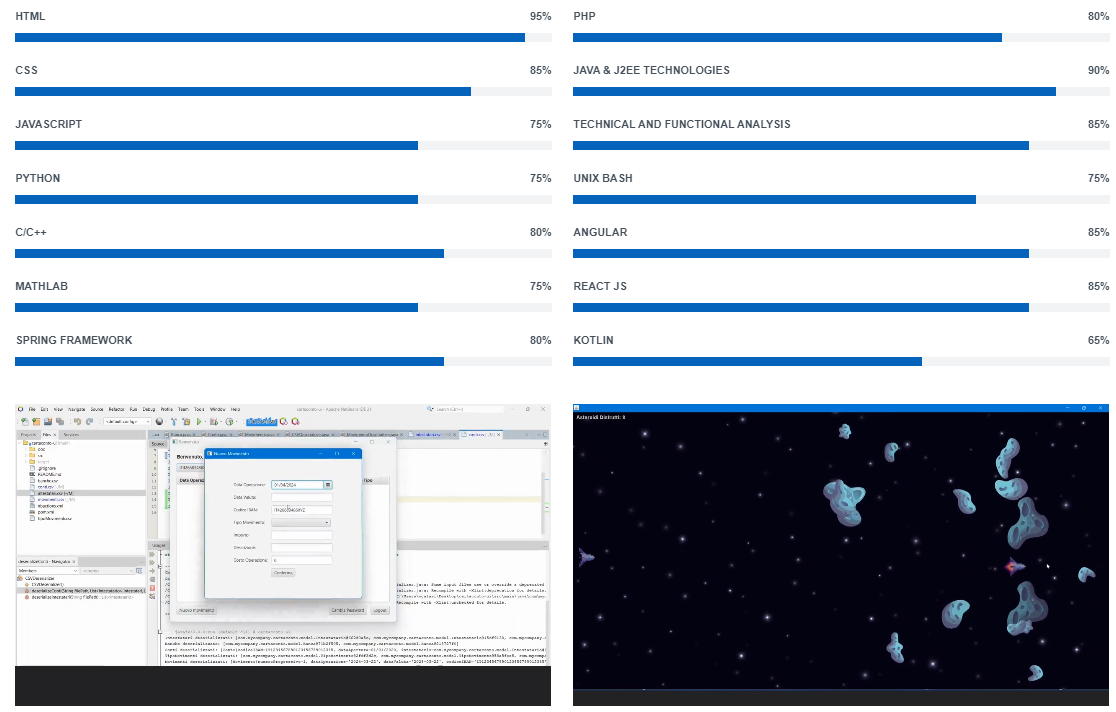Image resolution: width=1116 pixels, height=712 pixels.
Task: Click the green Run Project icon in NetBeans toolbar
Action: click(200, 422)
